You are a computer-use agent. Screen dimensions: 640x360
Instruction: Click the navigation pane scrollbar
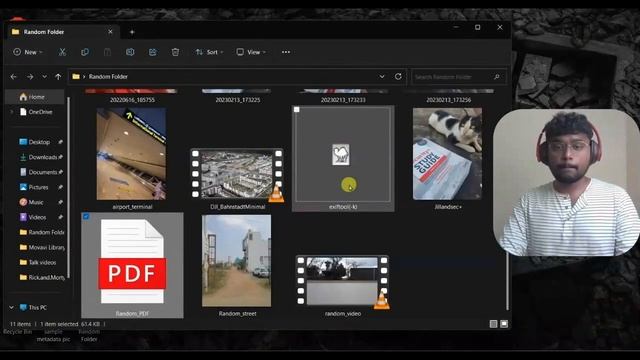pyautogui.click(x=68, y=187)
